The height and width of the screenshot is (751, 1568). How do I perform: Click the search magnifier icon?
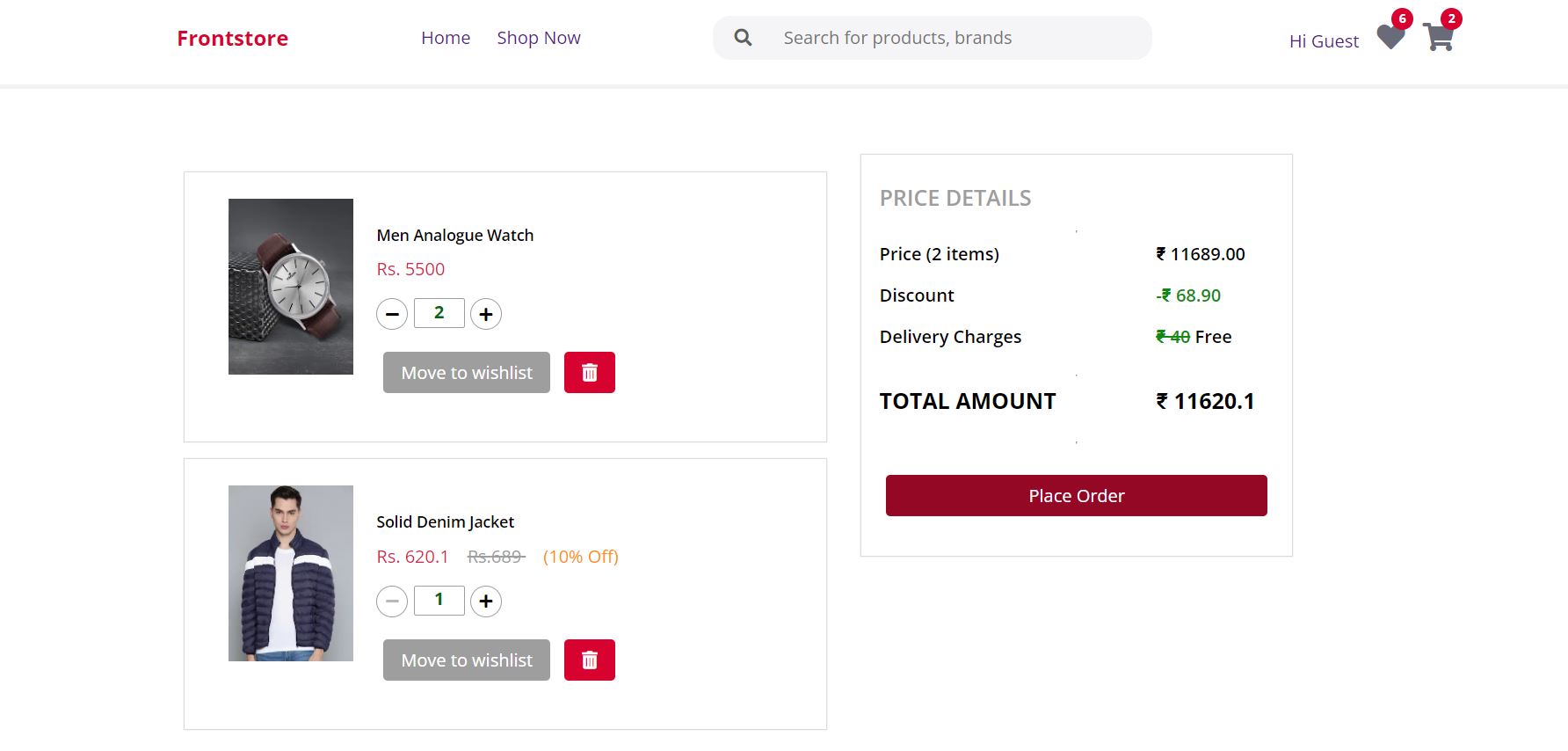pyautogui.click(x=743, y=38)
